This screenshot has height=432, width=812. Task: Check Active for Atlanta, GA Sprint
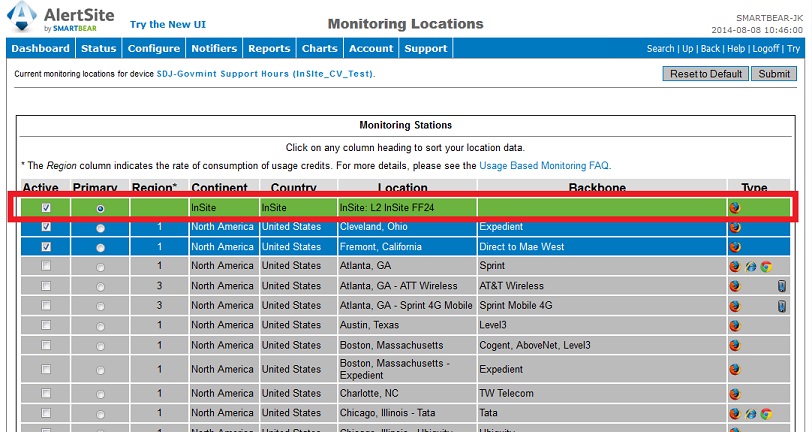46,266
